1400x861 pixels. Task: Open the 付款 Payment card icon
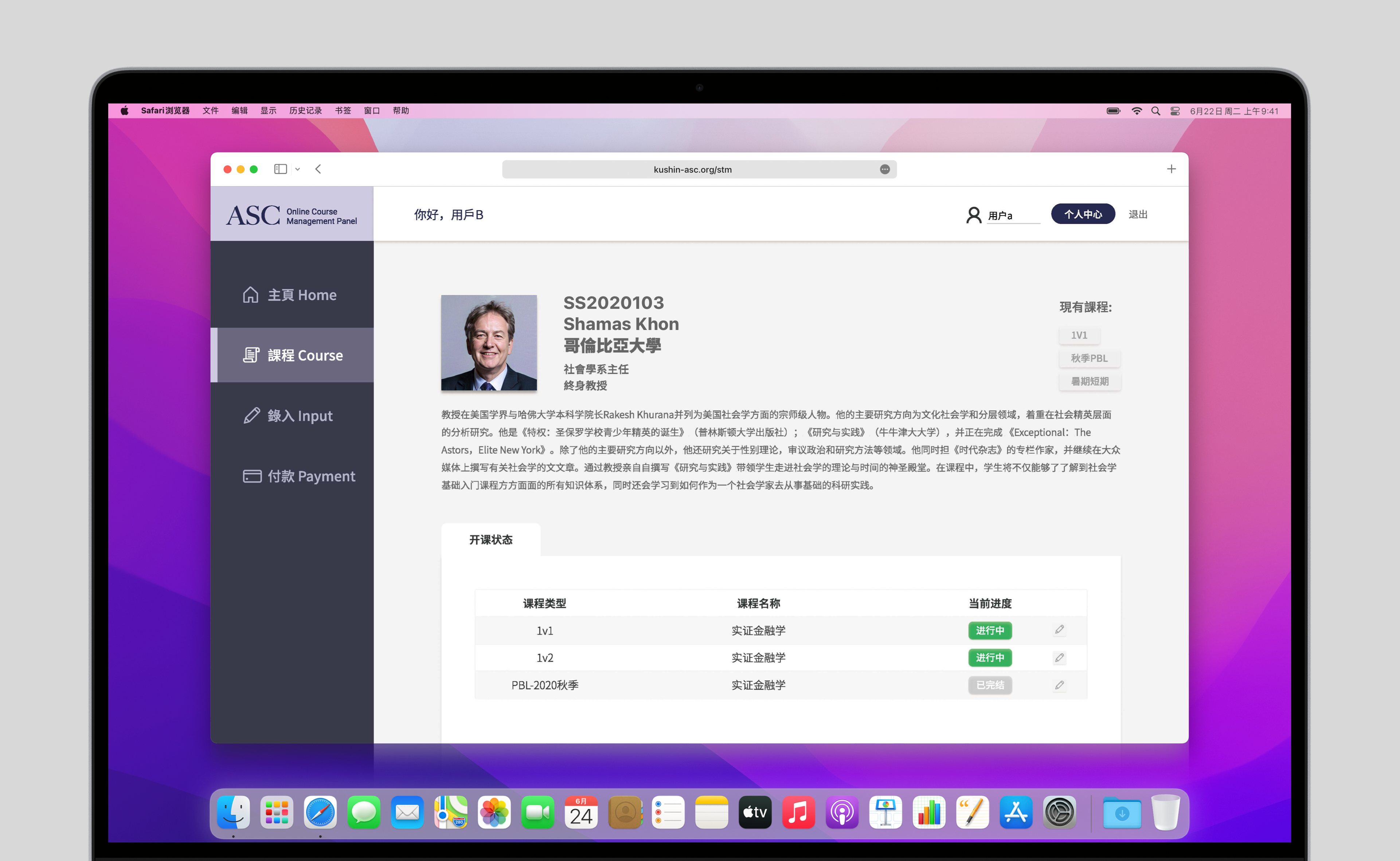(252, 476)
